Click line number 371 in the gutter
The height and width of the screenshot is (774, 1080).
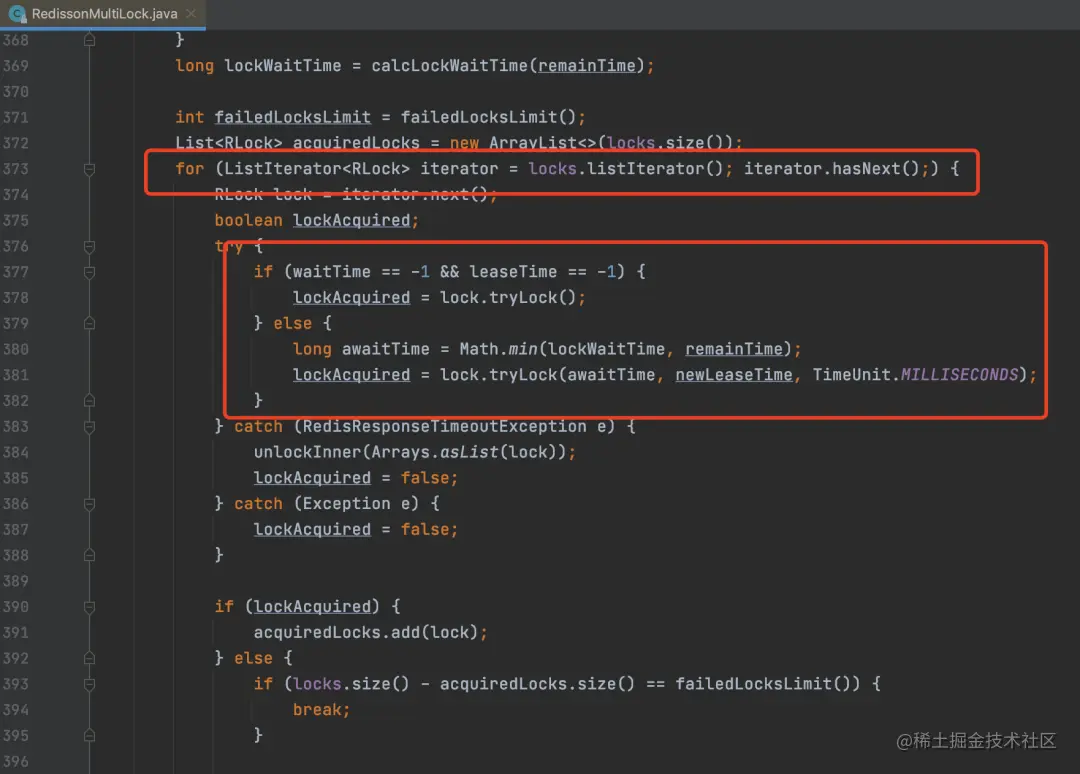coord(15,117)
